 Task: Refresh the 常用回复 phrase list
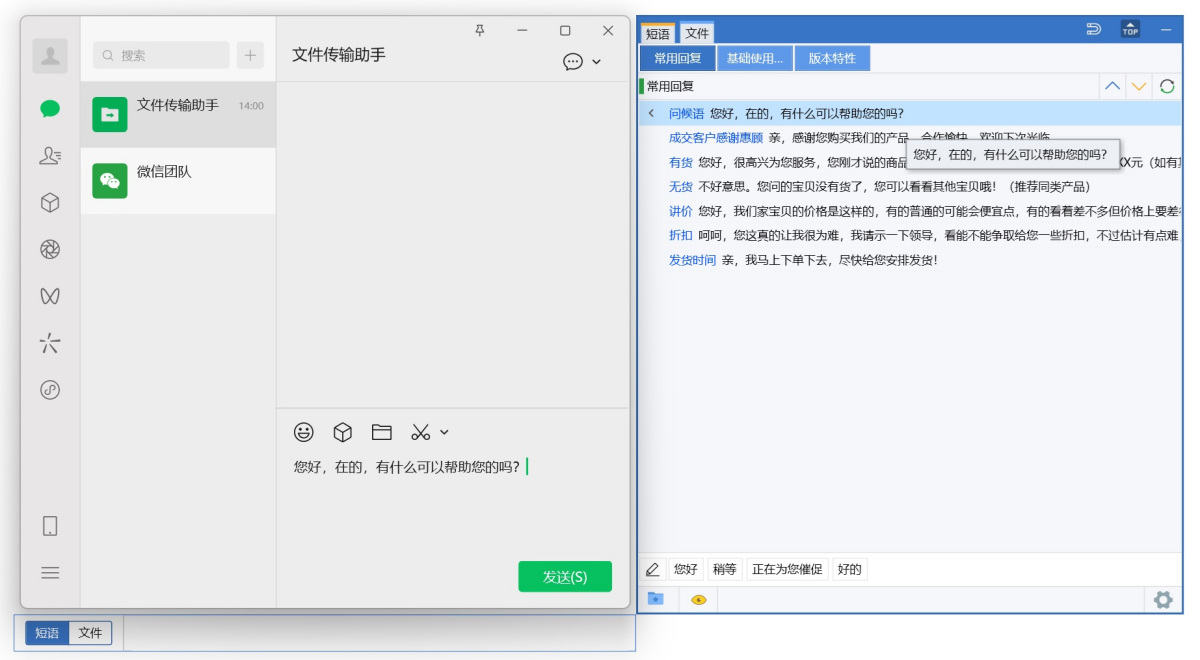pyautogui.click(x=1166, y=87)
